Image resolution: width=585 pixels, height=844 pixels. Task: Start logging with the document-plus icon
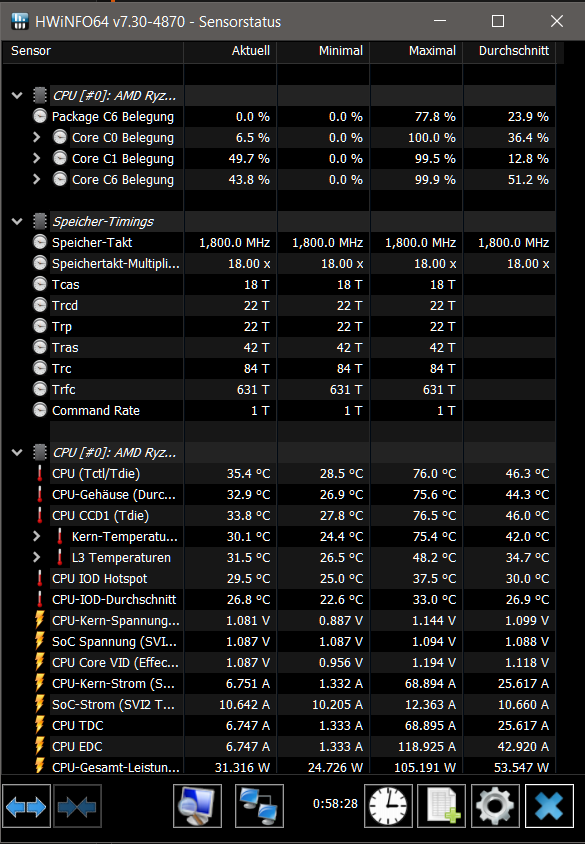pos(441,806)
